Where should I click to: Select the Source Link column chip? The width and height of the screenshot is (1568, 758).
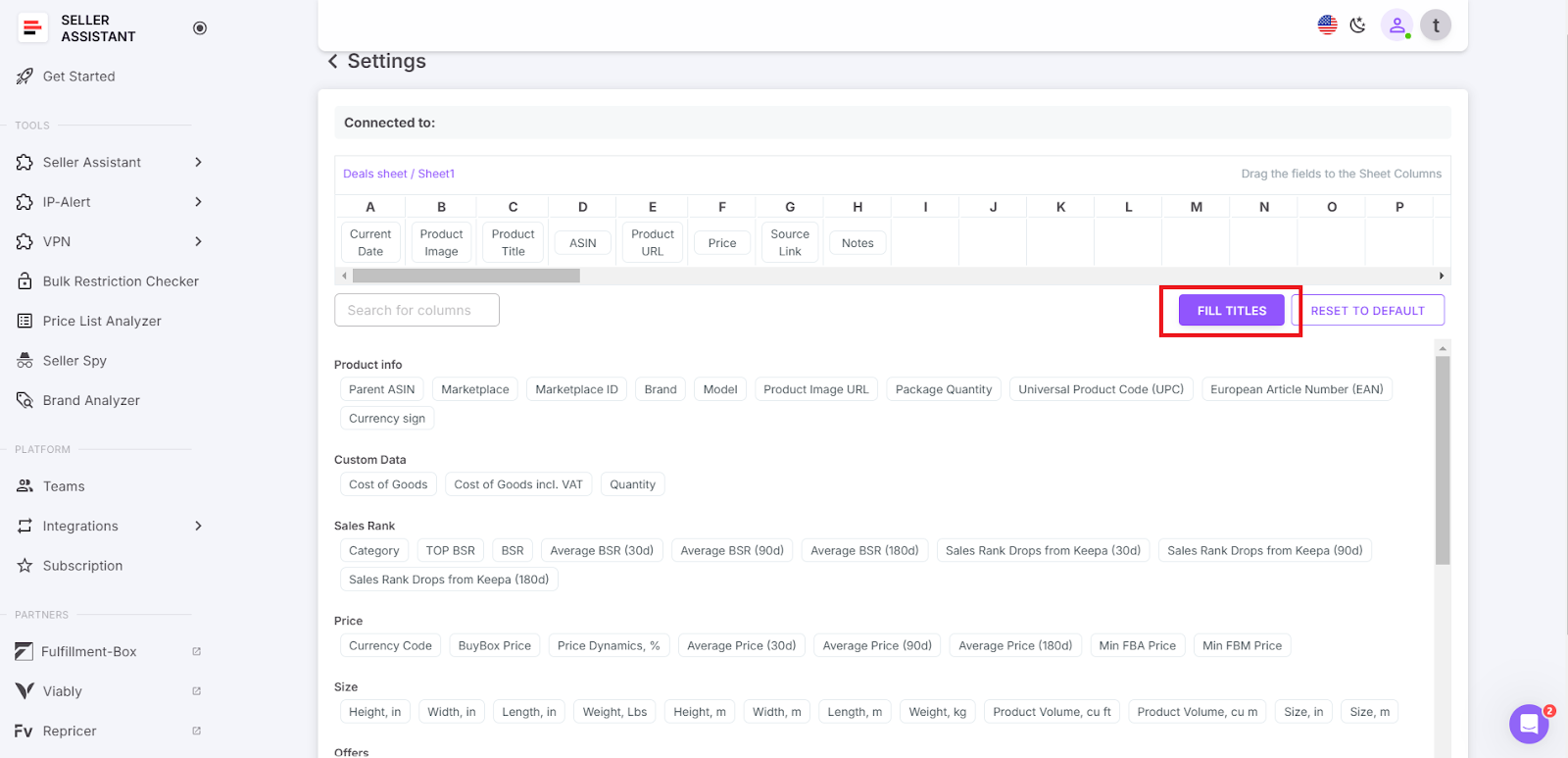point(790,243)
